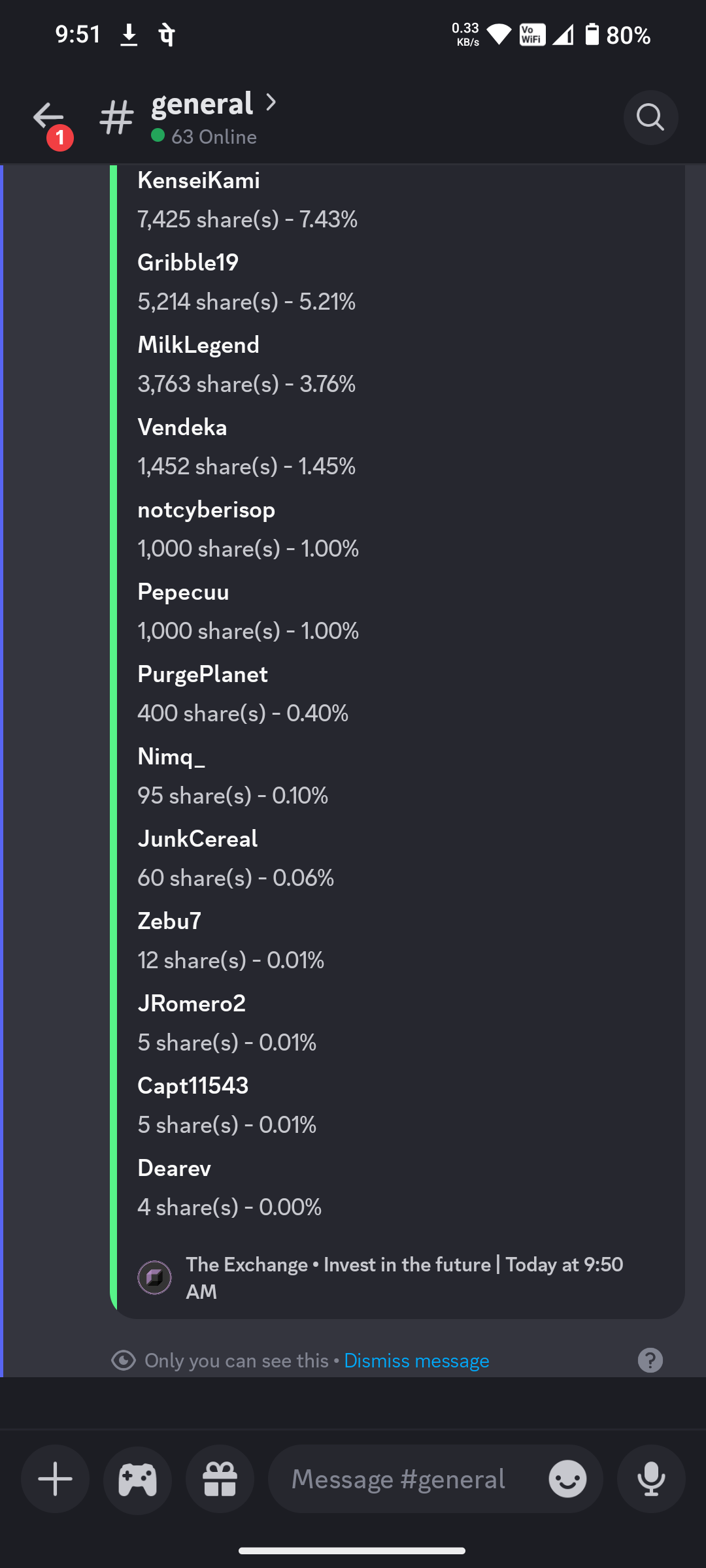Tap the WiFi status bar icon
Viewport: 706px width, 1568px height.
pyautogui.click(x=499, y=35)
